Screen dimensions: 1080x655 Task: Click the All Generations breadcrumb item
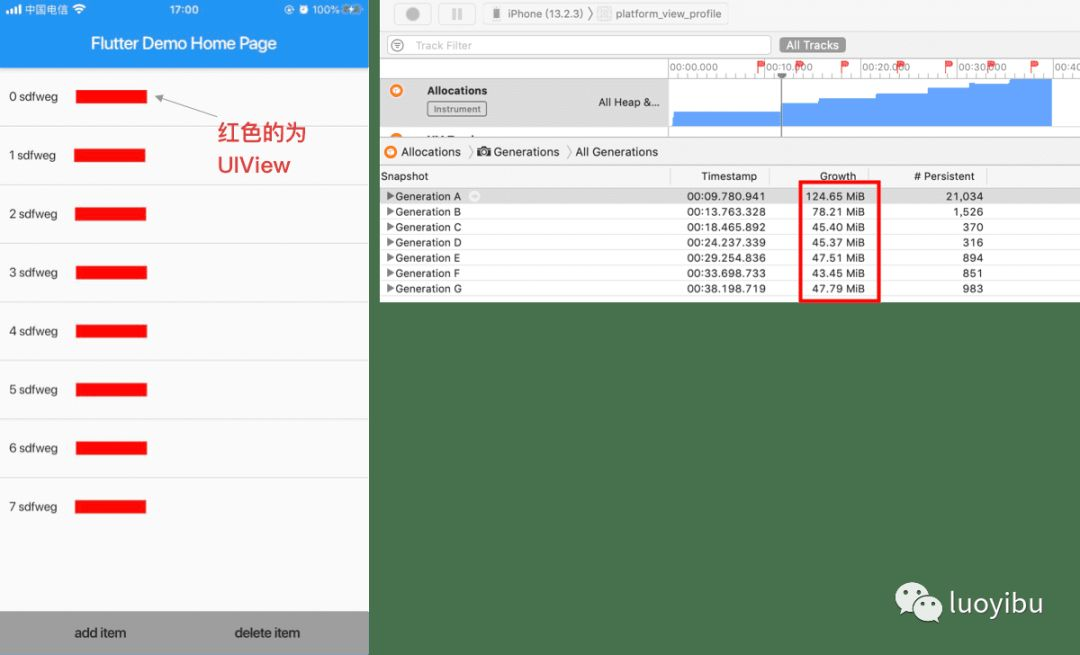616,152
